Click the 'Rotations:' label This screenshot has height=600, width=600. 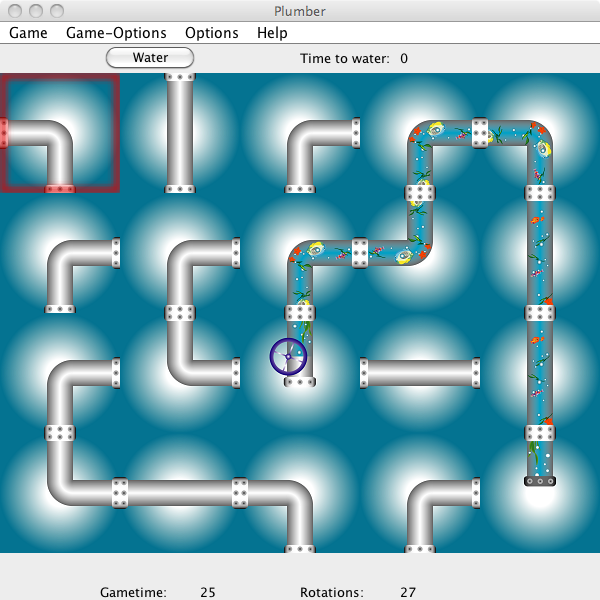332,592
